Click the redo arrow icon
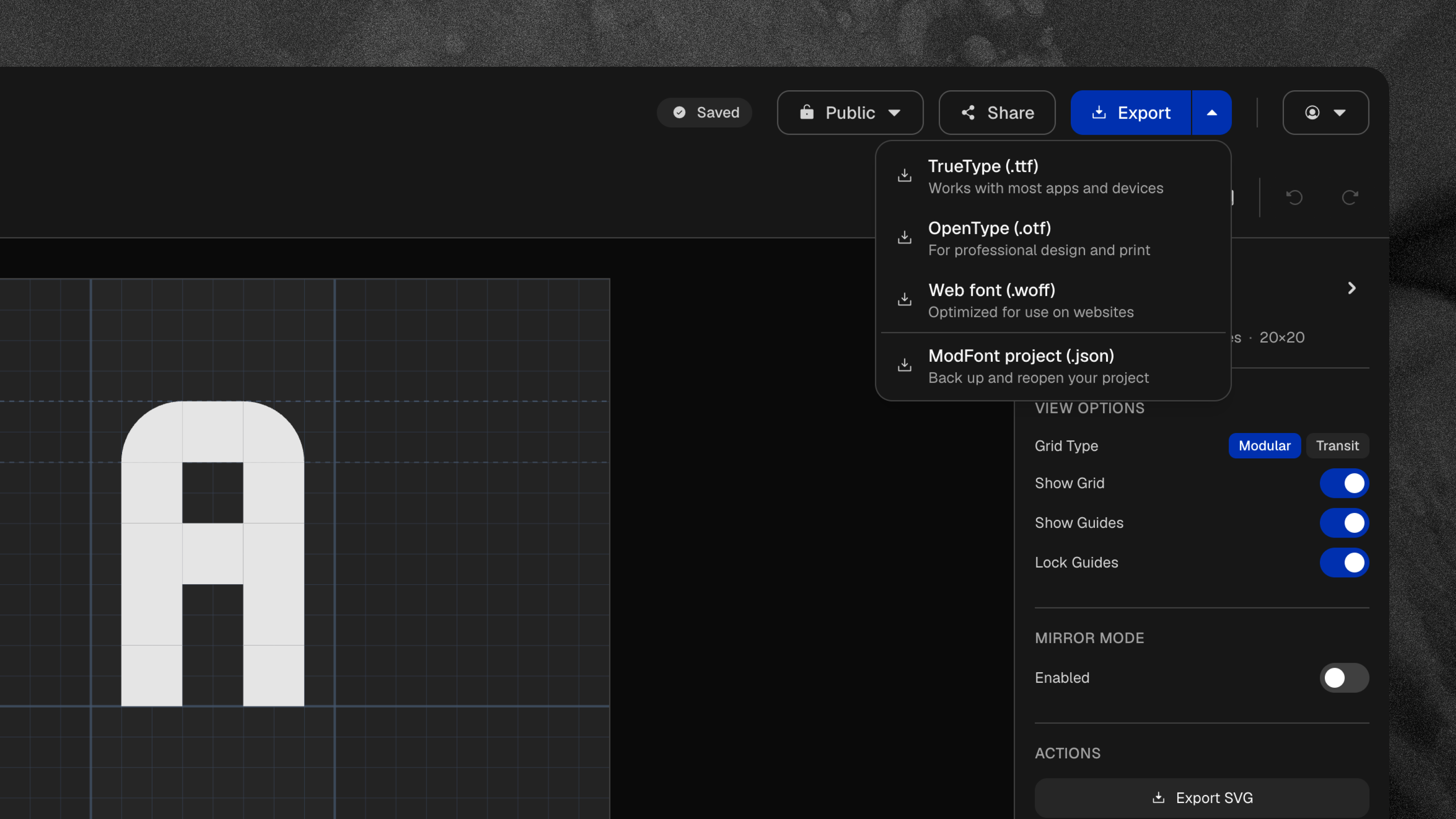 pos(1350,197)
